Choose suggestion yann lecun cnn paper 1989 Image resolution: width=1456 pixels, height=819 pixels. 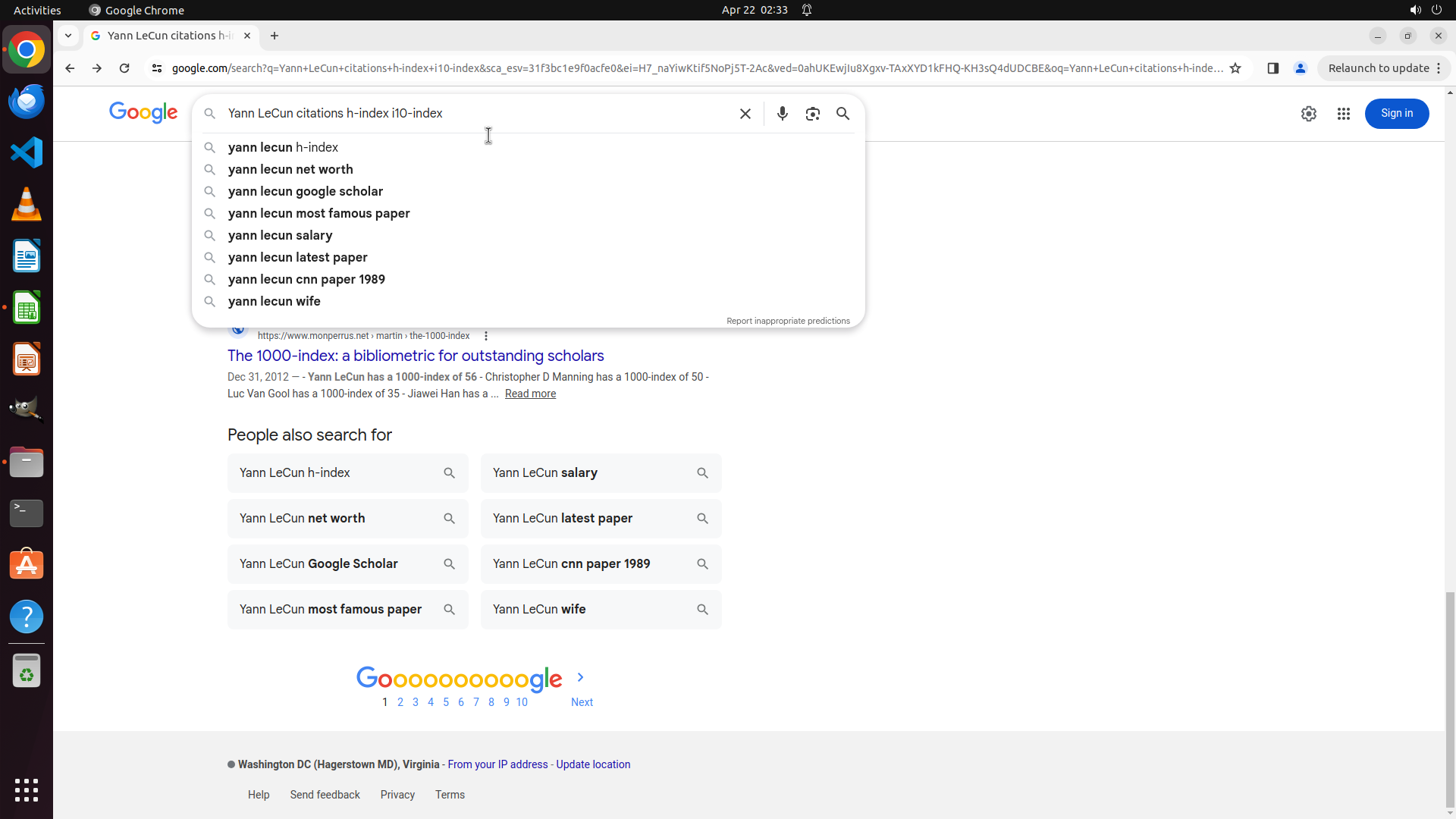(x=306, y=279)
